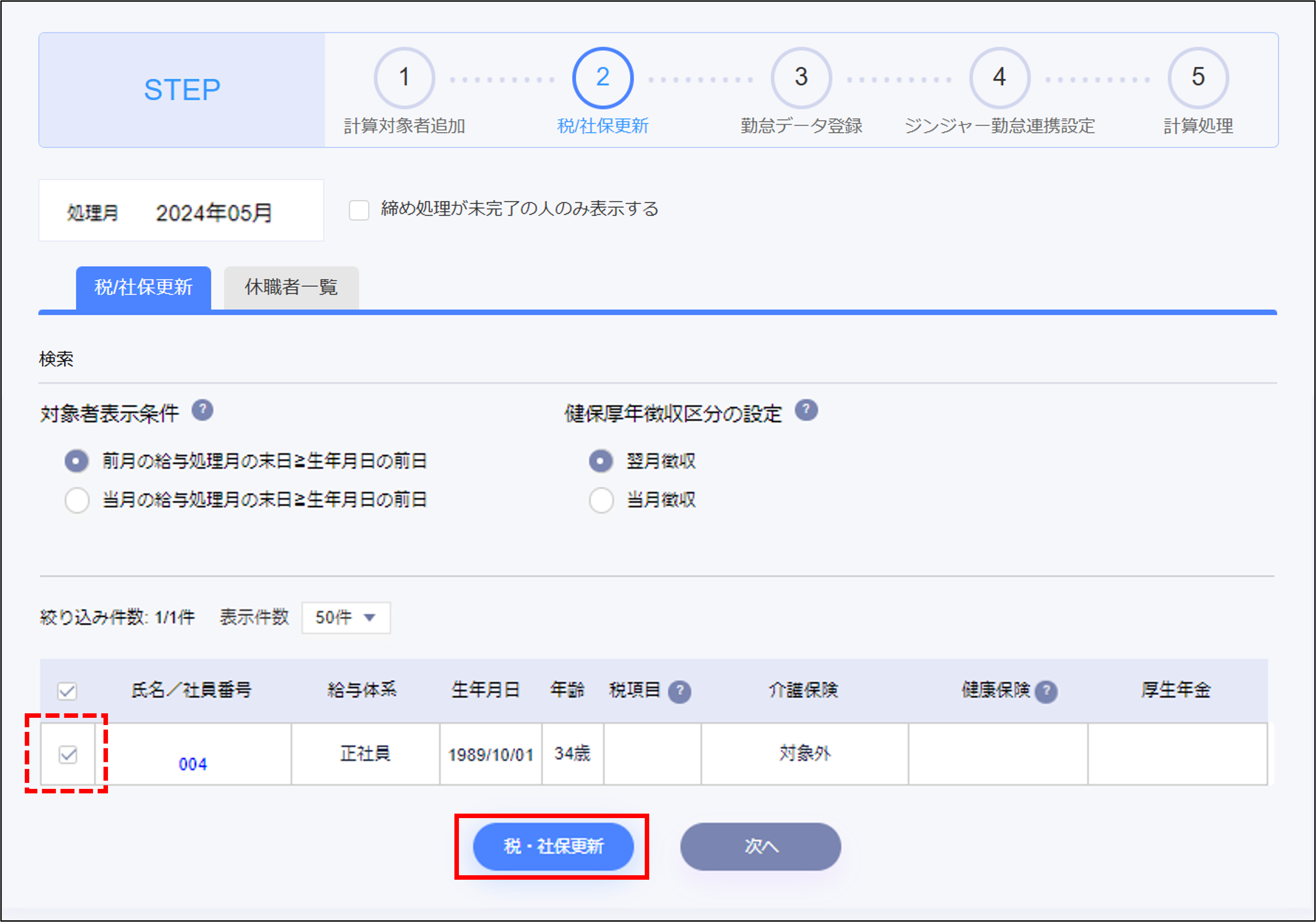Switch to the 休職者一覧 tab

click(x=291, y=287)
